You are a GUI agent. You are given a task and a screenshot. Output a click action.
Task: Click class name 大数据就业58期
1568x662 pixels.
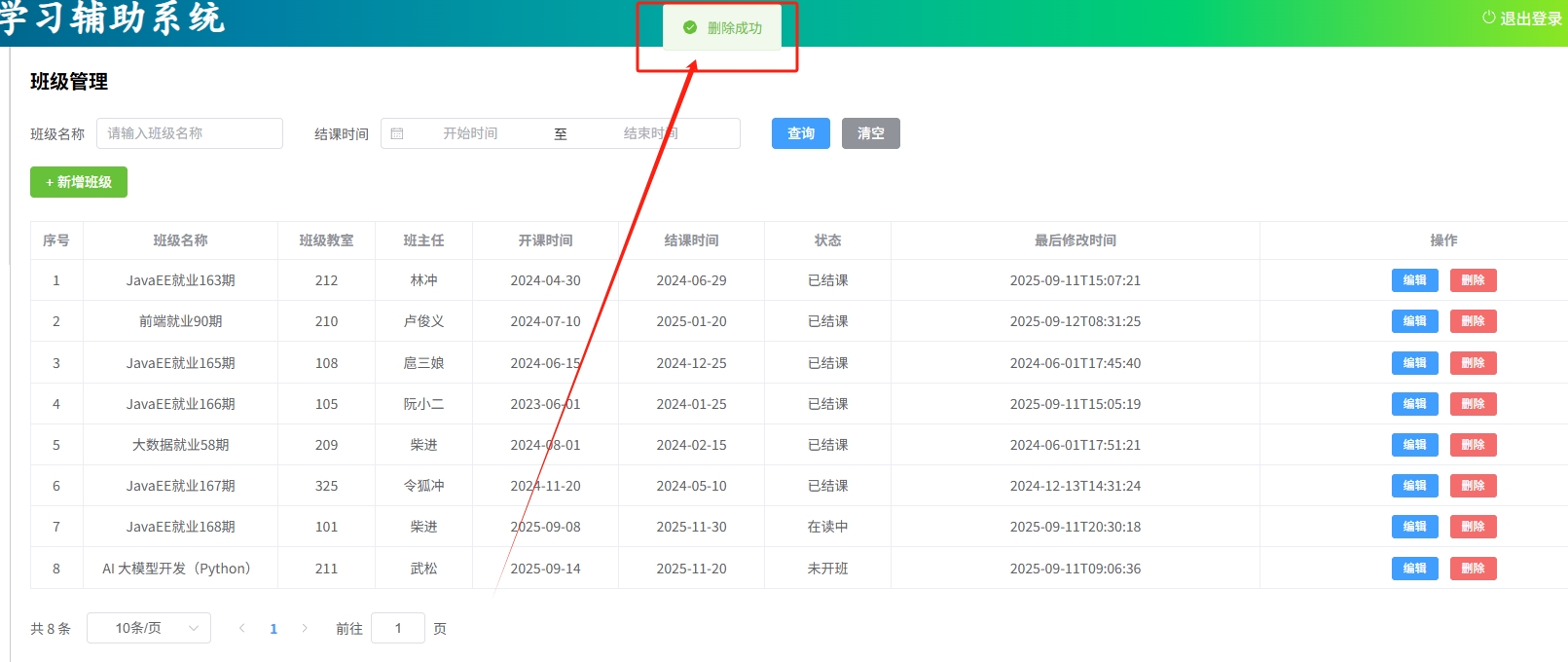(x=181, y=445)
